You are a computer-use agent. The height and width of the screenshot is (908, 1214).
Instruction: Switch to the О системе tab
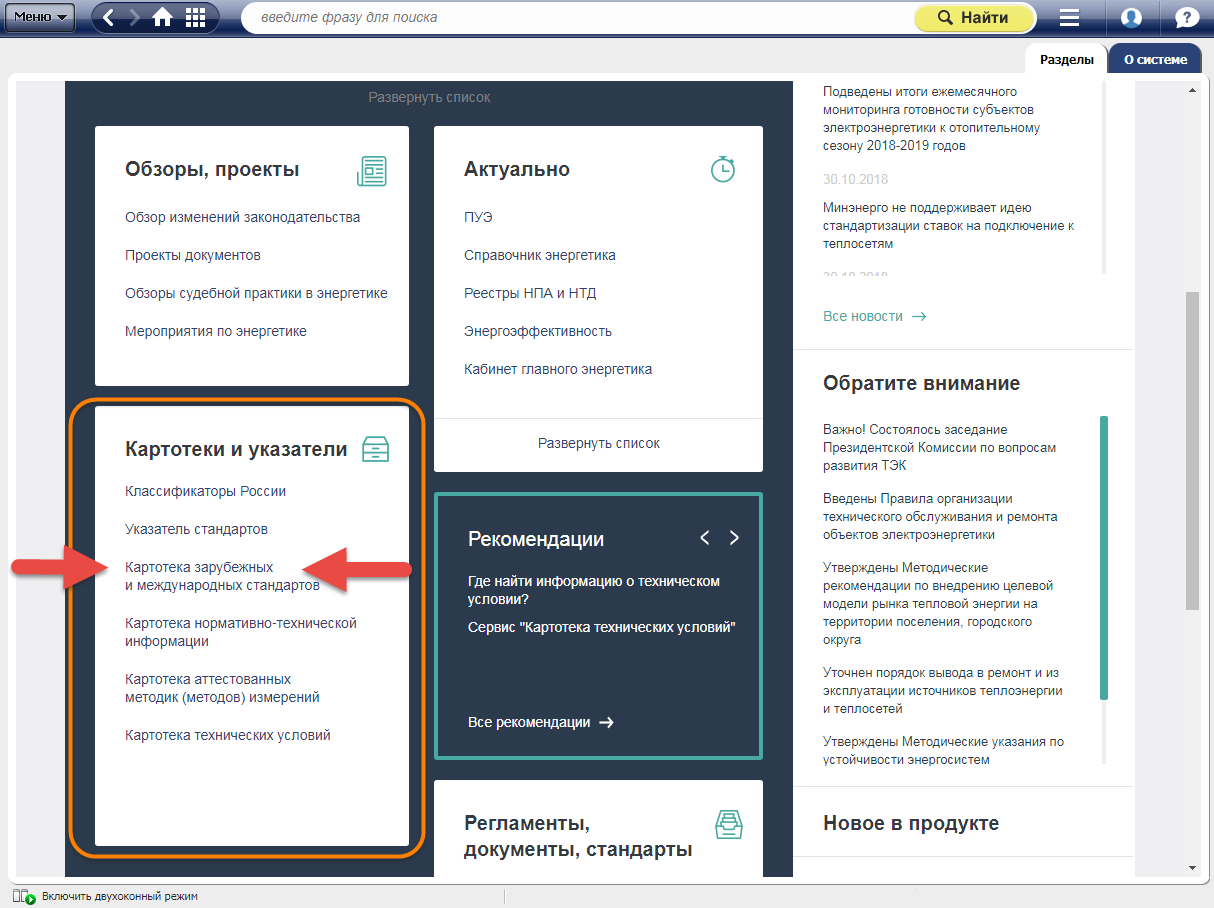click(1155, 59)
